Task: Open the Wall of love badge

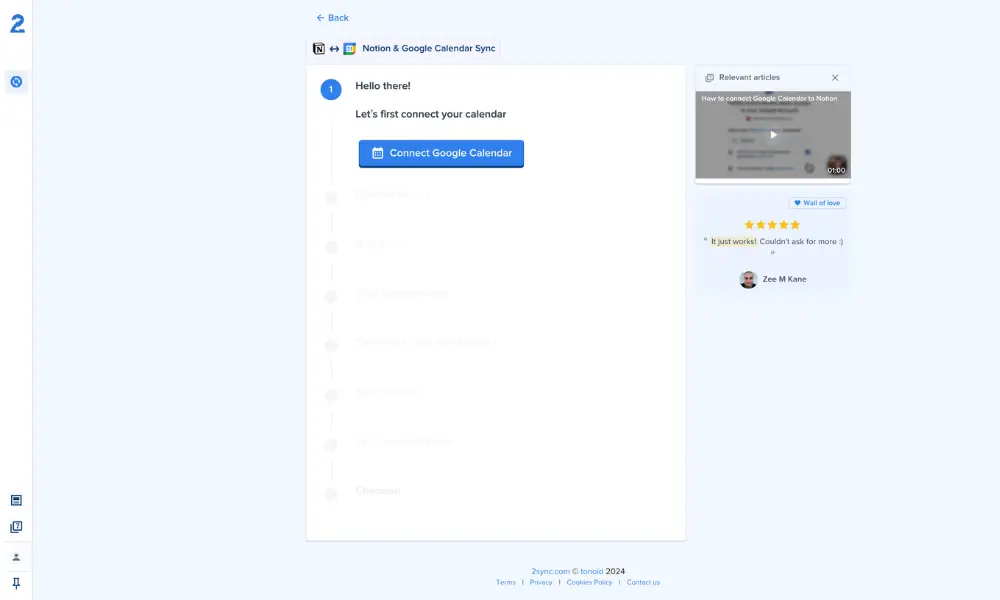Action: [818, 203]
